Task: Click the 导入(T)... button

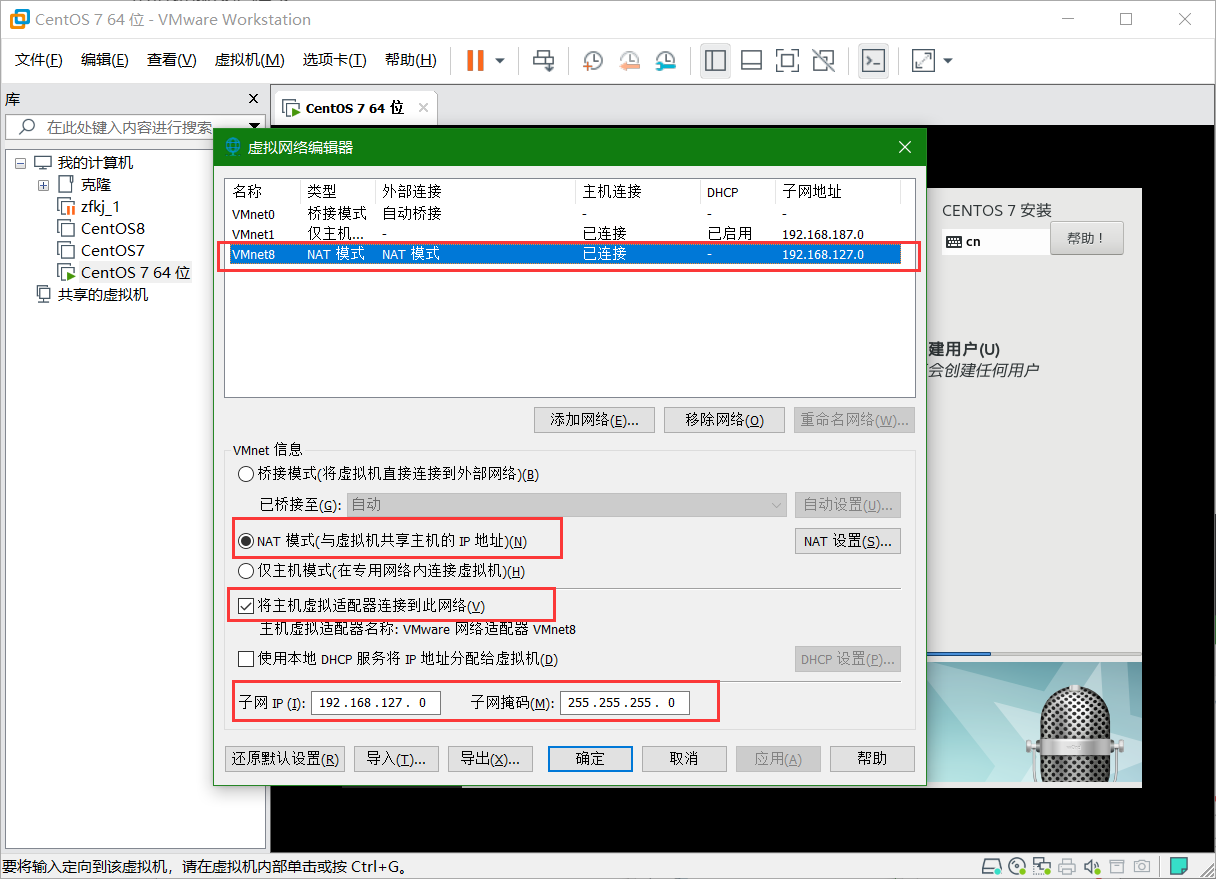Action: tap(397, 758)
